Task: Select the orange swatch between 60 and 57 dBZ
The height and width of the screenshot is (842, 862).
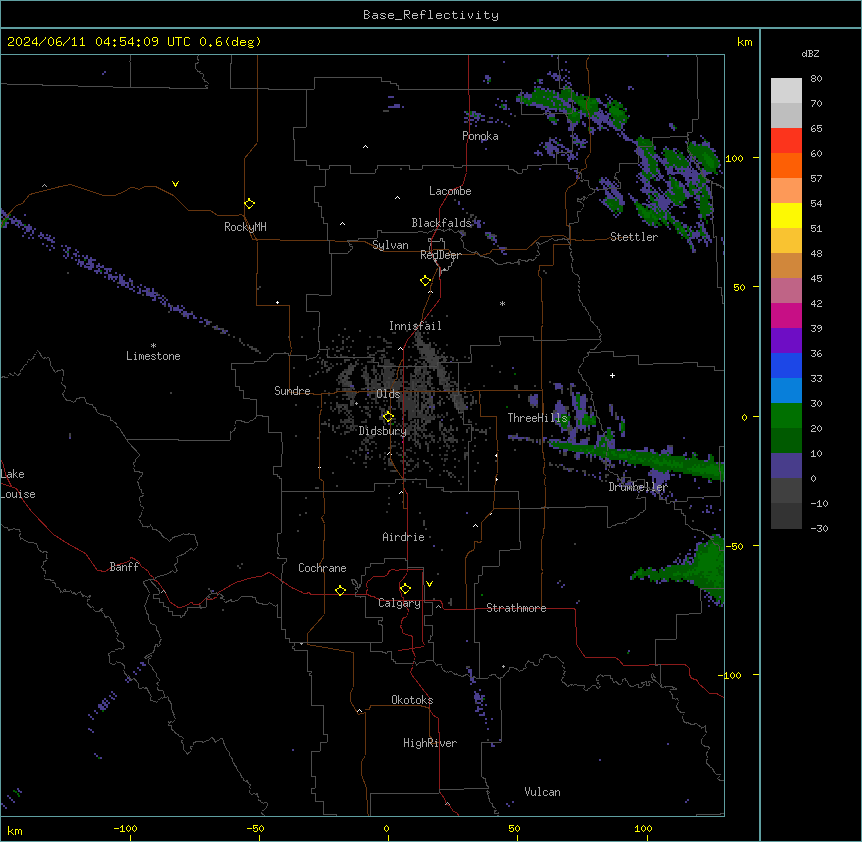Action: [x=786, y=165]
